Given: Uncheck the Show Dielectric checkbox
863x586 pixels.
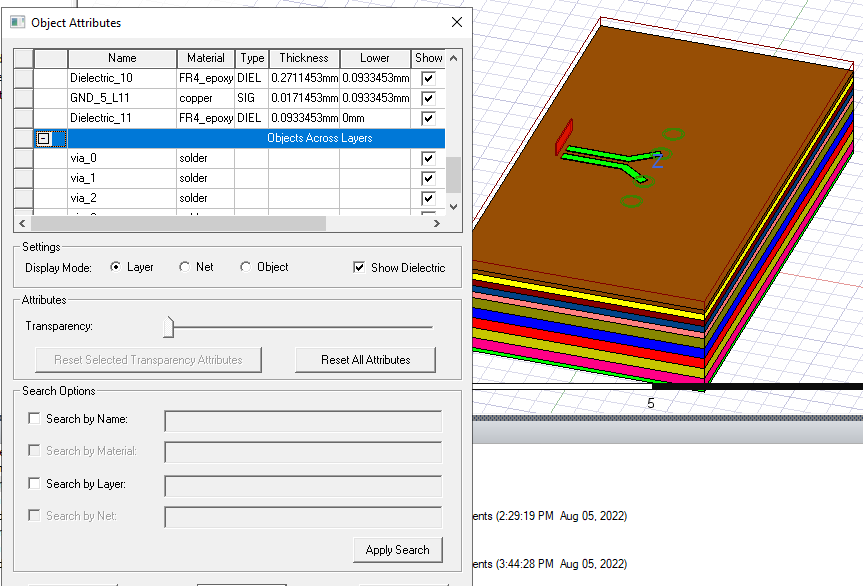Looking at the screenshot, I should [x=359, y=267].
